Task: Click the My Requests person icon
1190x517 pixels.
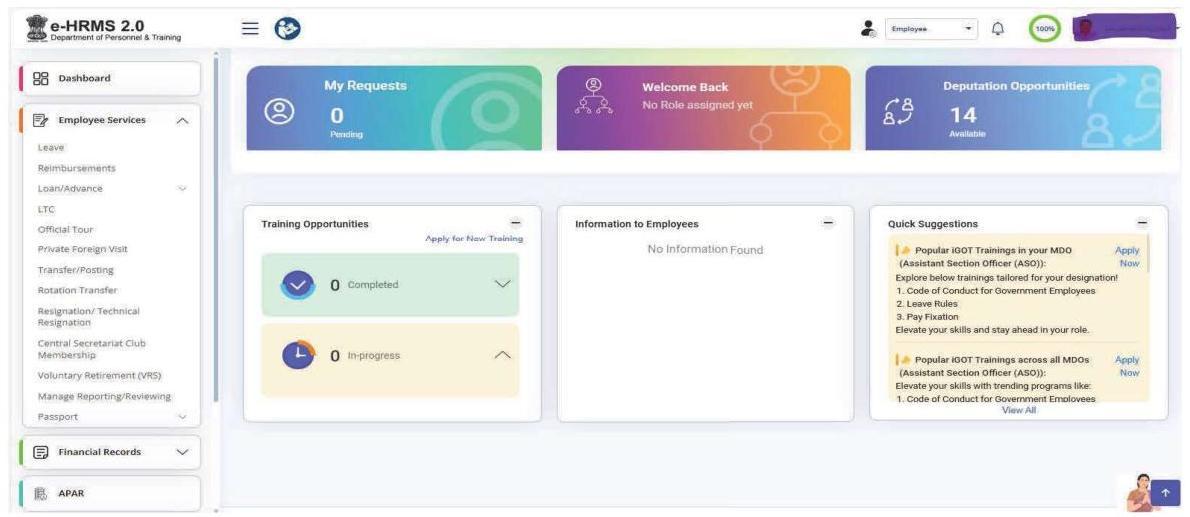Action: [x=276, y=112]
